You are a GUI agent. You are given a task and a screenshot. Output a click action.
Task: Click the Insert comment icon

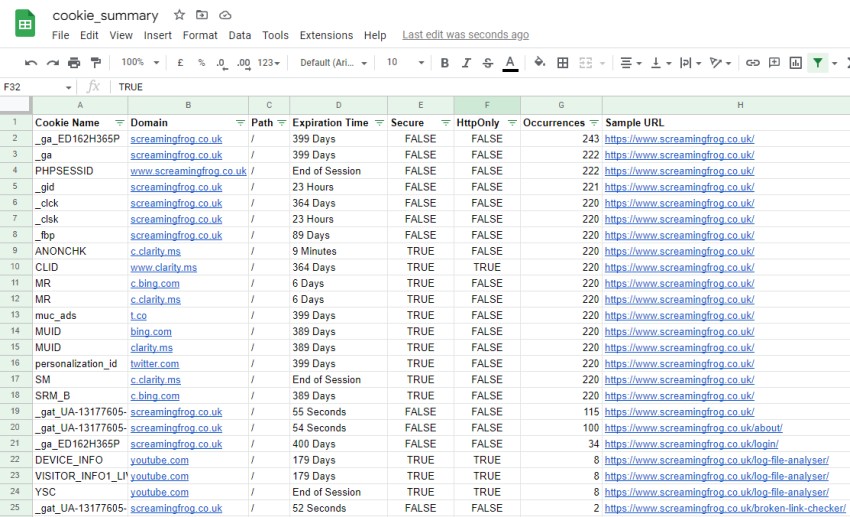pyautogui.click(x=774, y=62)
